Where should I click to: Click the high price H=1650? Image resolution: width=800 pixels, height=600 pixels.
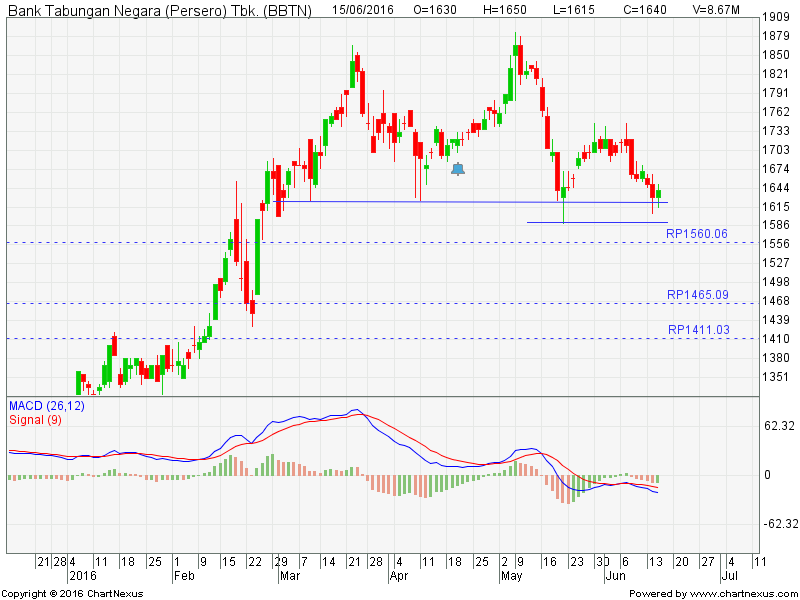[505, 10]
